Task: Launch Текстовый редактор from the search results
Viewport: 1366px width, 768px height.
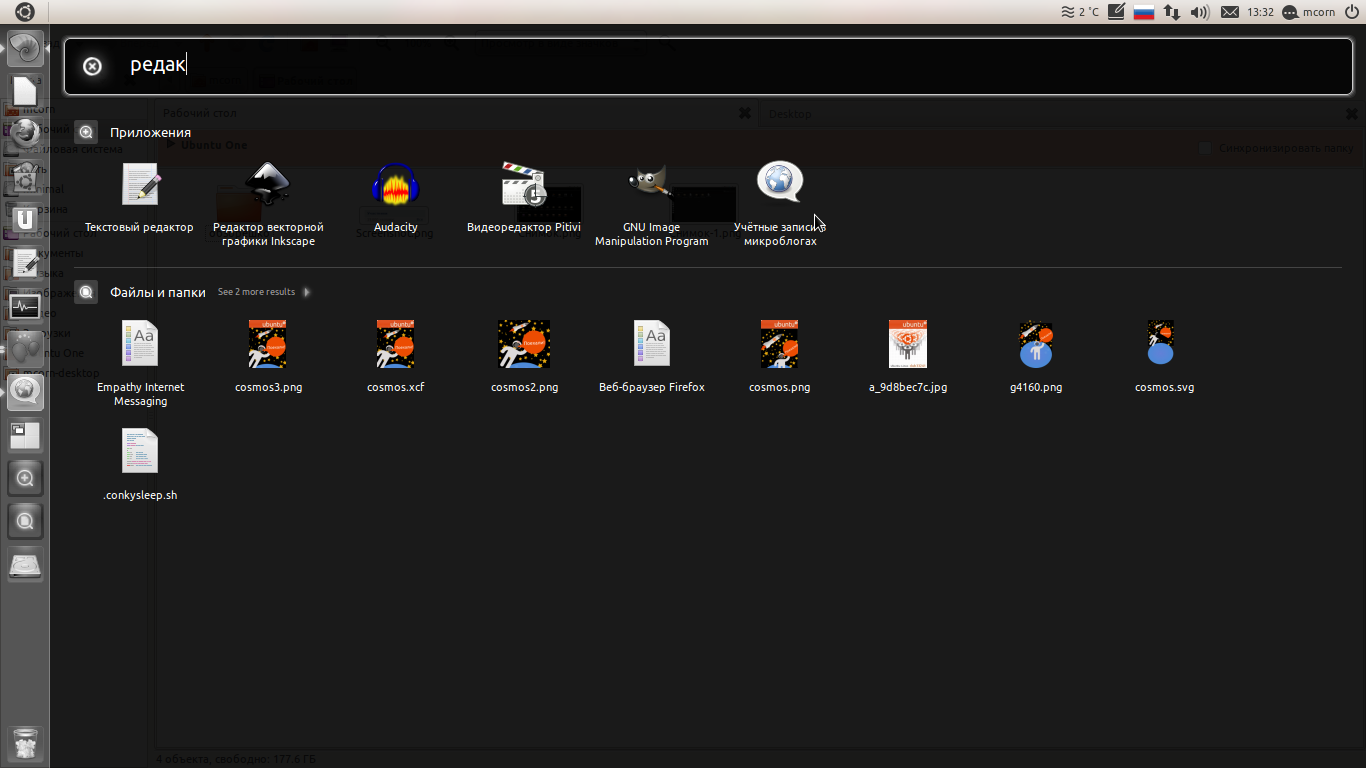Action: point(140,198)
